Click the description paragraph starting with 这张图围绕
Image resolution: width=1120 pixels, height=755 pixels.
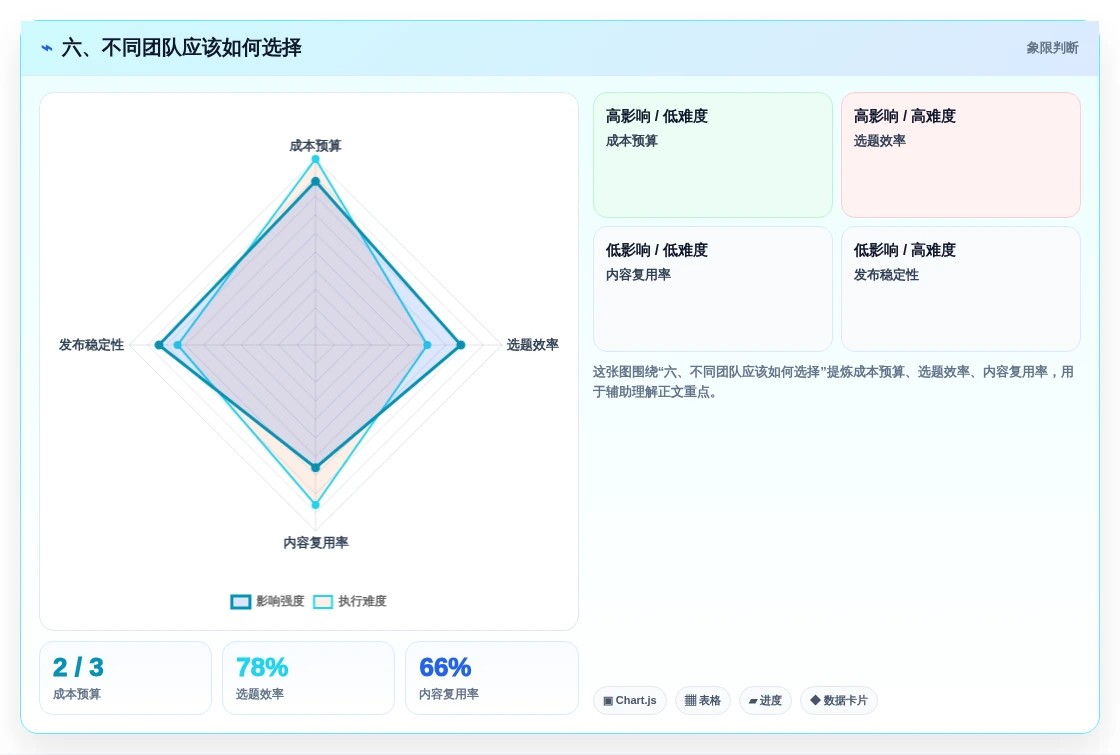point(833,381)
